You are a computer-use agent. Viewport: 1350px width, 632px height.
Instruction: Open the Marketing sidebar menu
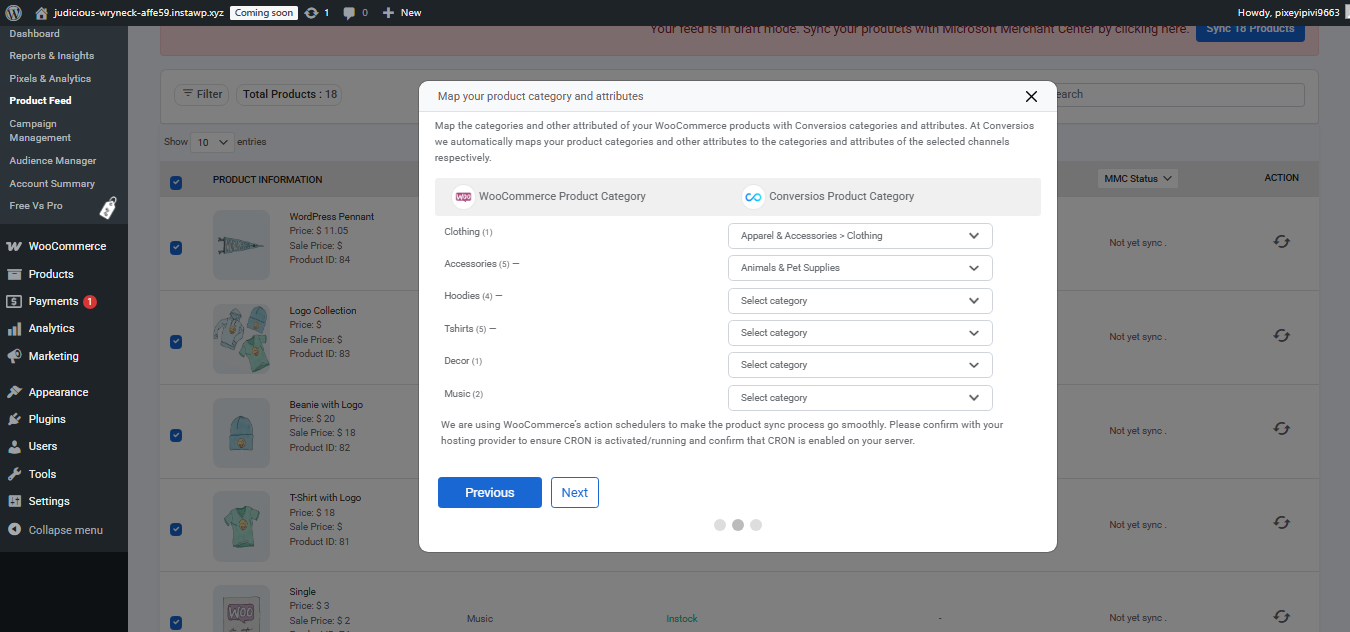(x=64, y=356)
